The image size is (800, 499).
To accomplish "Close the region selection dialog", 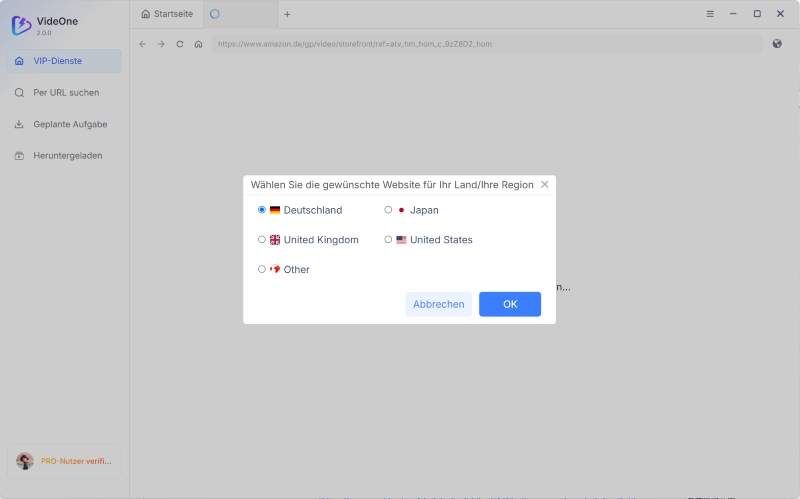I will click(x=544, y=185).
